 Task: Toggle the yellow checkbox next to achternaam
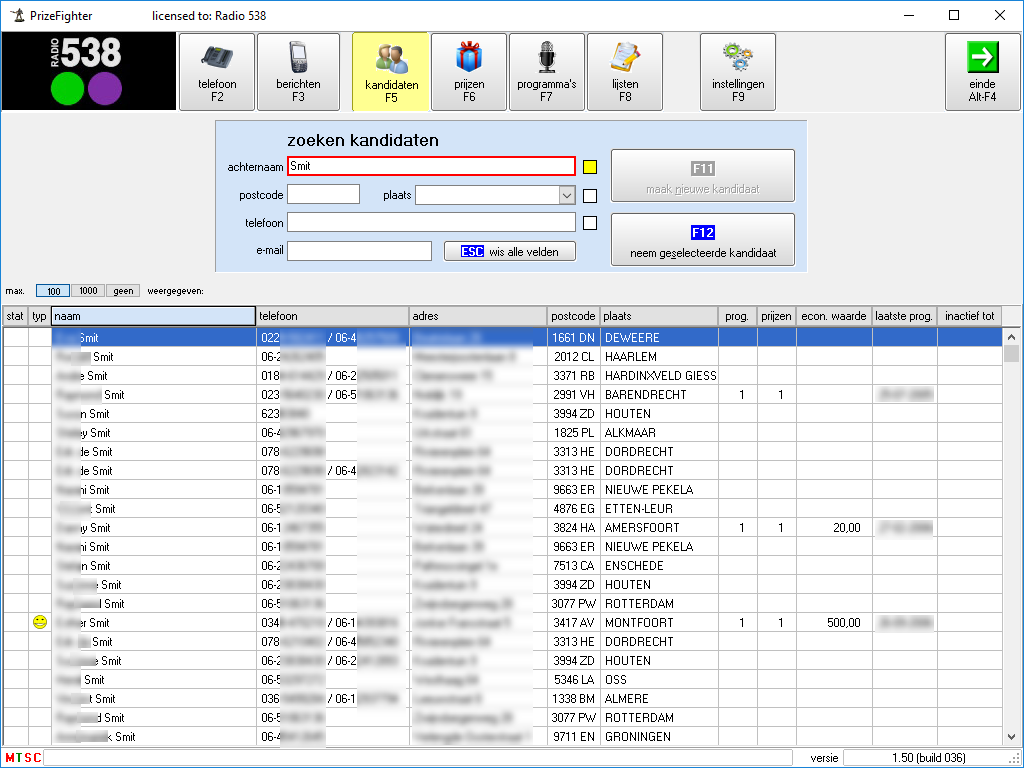[x=590, y=167]
